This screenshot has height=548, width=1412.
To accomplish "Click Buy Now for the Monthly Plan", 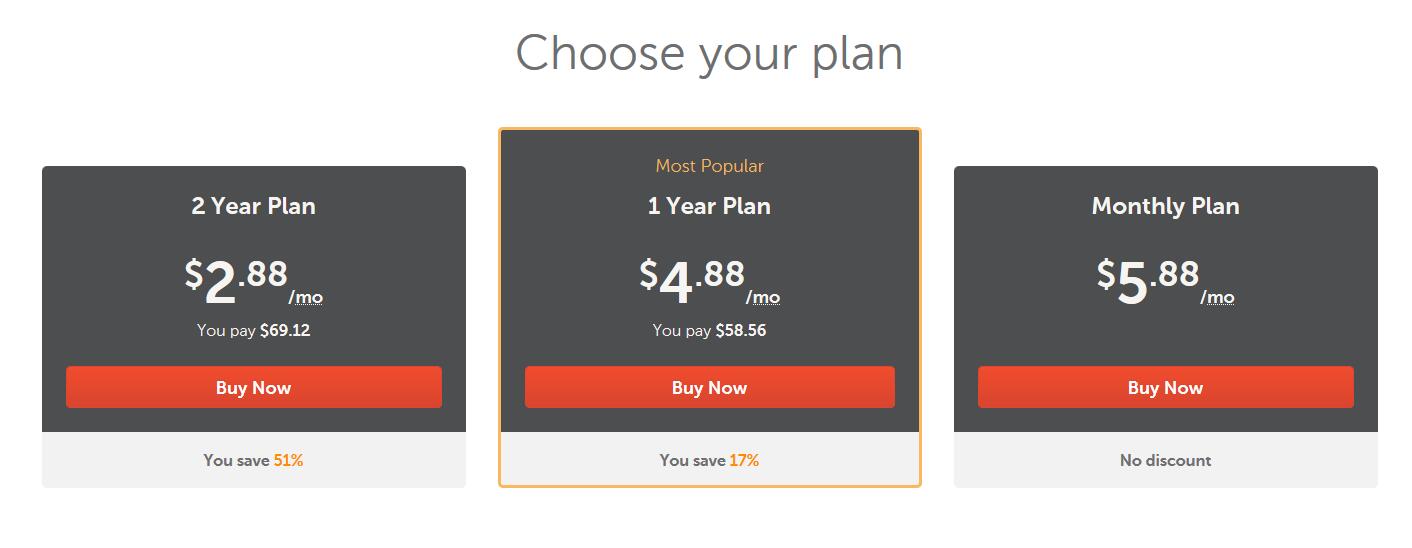I will [x=1166, y=387].
